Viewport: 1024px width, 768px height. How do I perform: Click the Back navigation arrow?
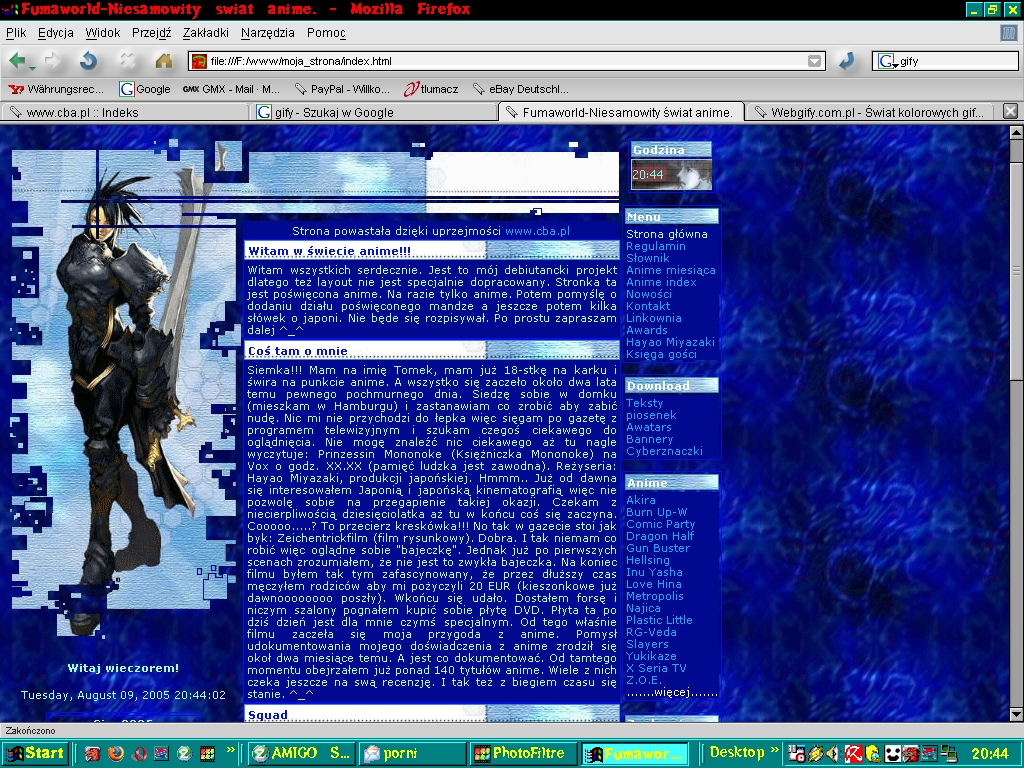click(17, 61)
